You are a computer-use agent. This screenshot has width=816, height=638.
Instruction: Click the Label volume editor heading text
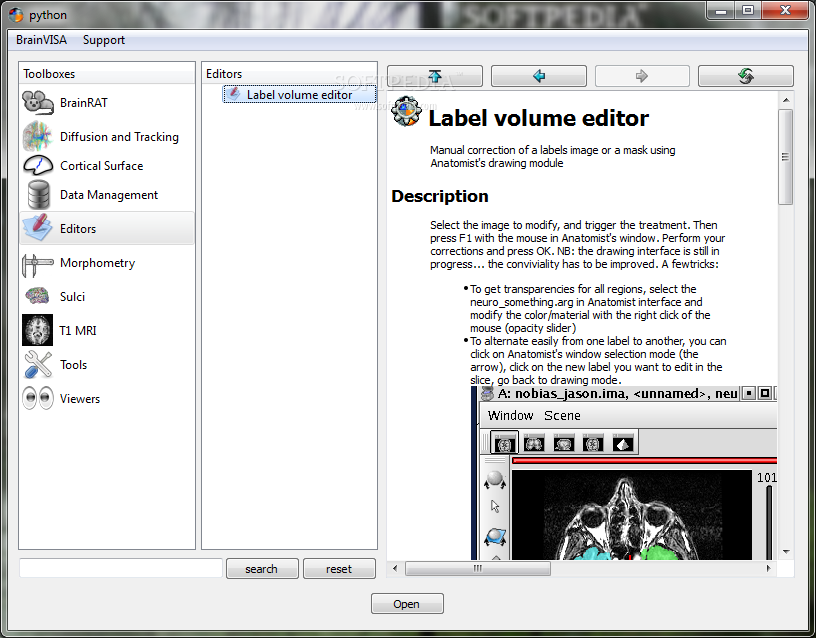pos(539,118)
